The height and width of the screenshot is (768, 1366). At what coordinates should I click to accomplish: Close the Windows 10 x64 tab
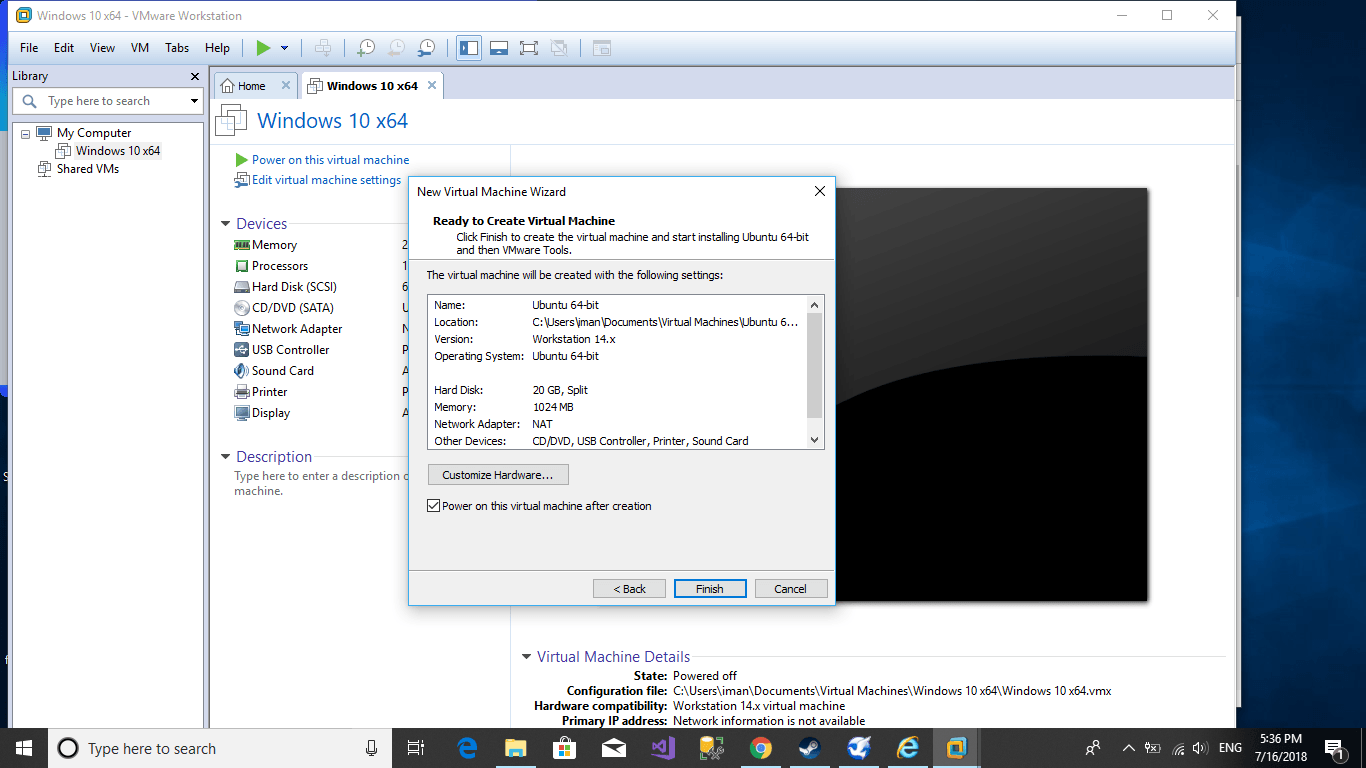coord(432,86)
